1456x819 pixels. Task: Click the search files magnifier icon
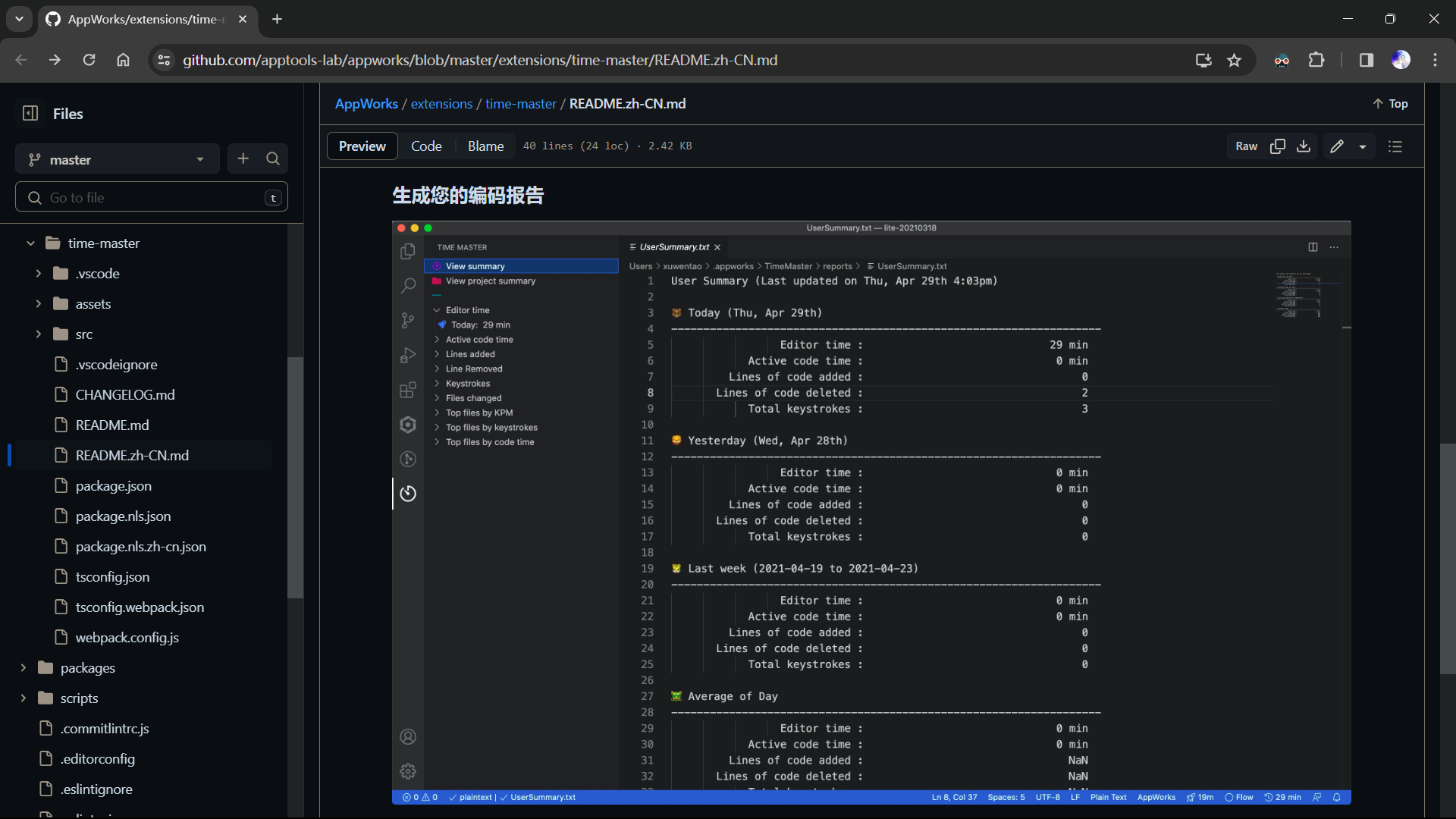(x=273, y=158)
